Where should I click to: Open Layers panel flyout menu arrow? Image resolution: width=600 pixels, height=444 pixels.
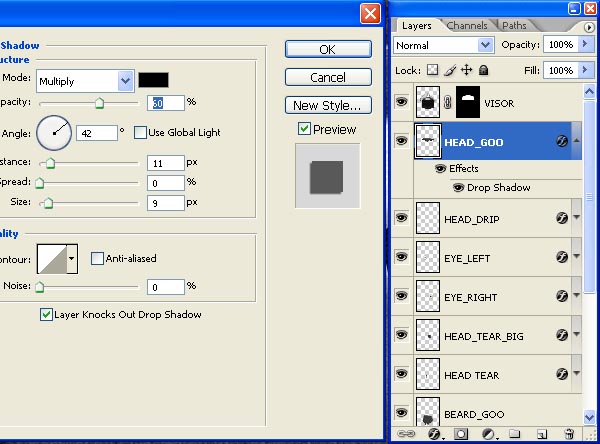(x=589, y=27)
